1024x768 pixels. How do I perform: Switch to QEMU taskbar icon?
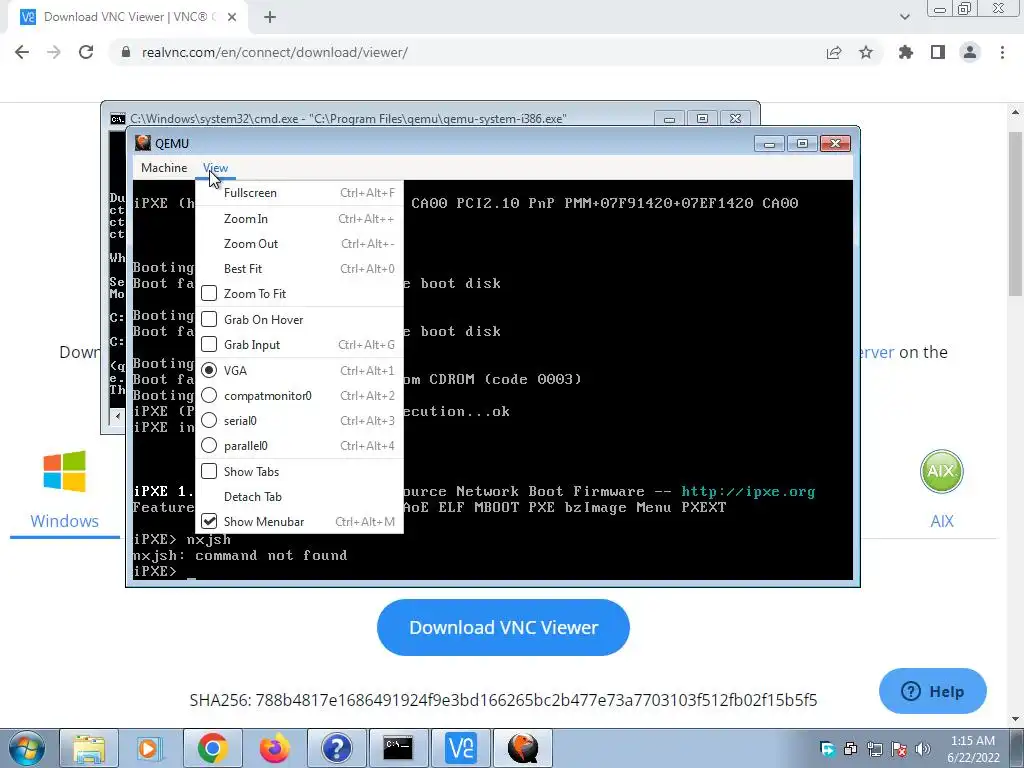point(522,748)
